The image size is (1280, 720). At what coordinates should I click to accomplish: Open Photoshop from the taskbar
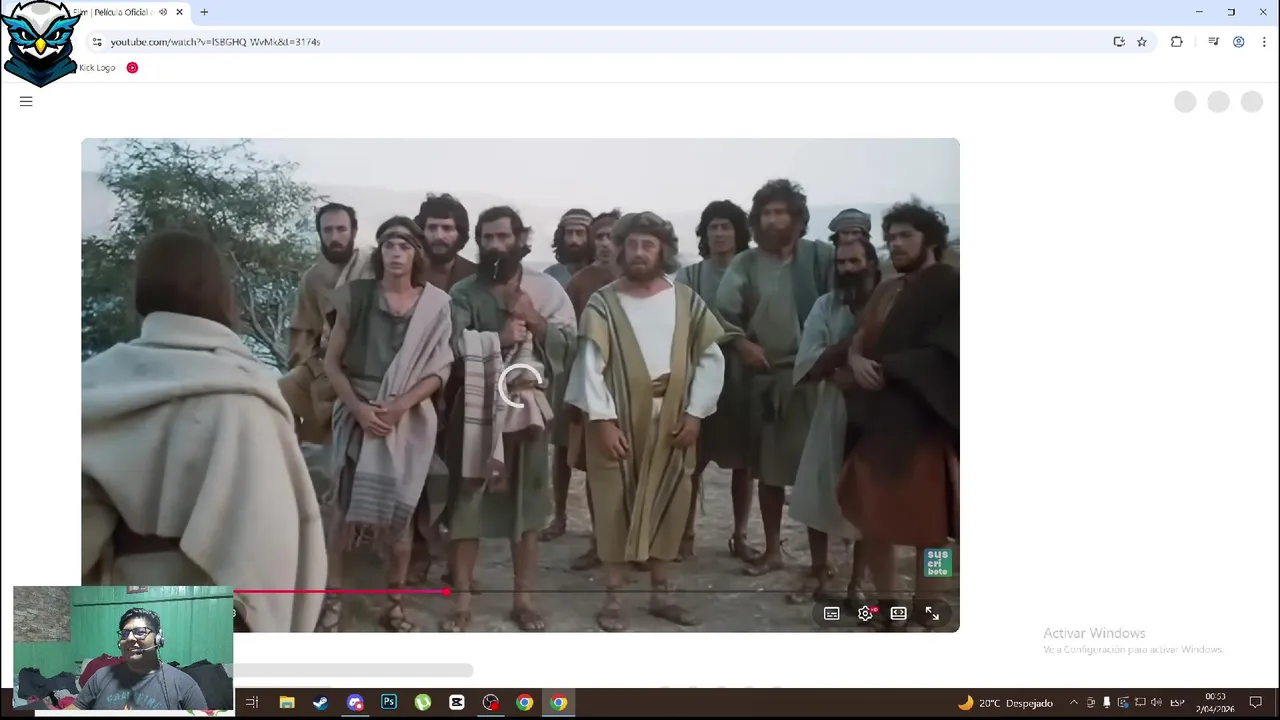[388, 703]
